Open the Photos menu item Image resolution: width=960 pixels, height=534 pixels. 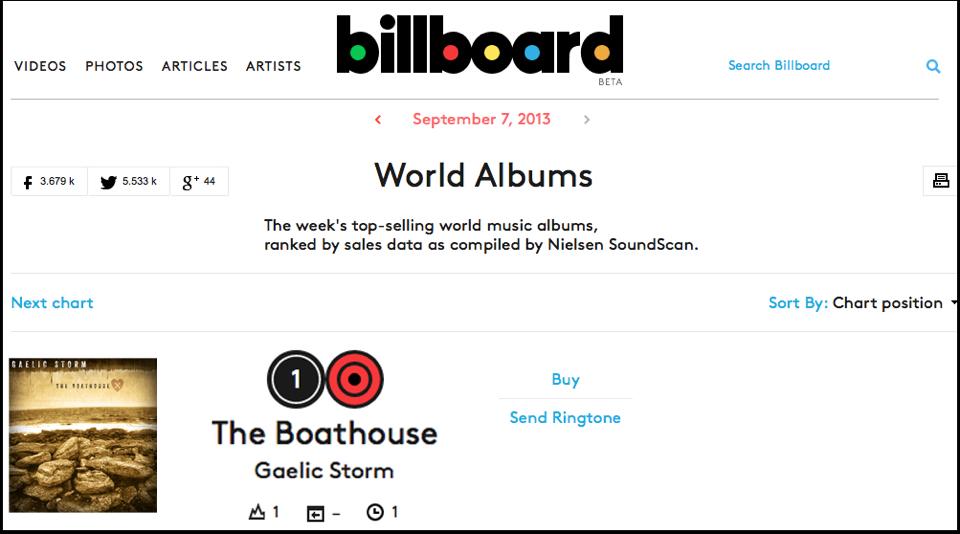coord(114,66)
